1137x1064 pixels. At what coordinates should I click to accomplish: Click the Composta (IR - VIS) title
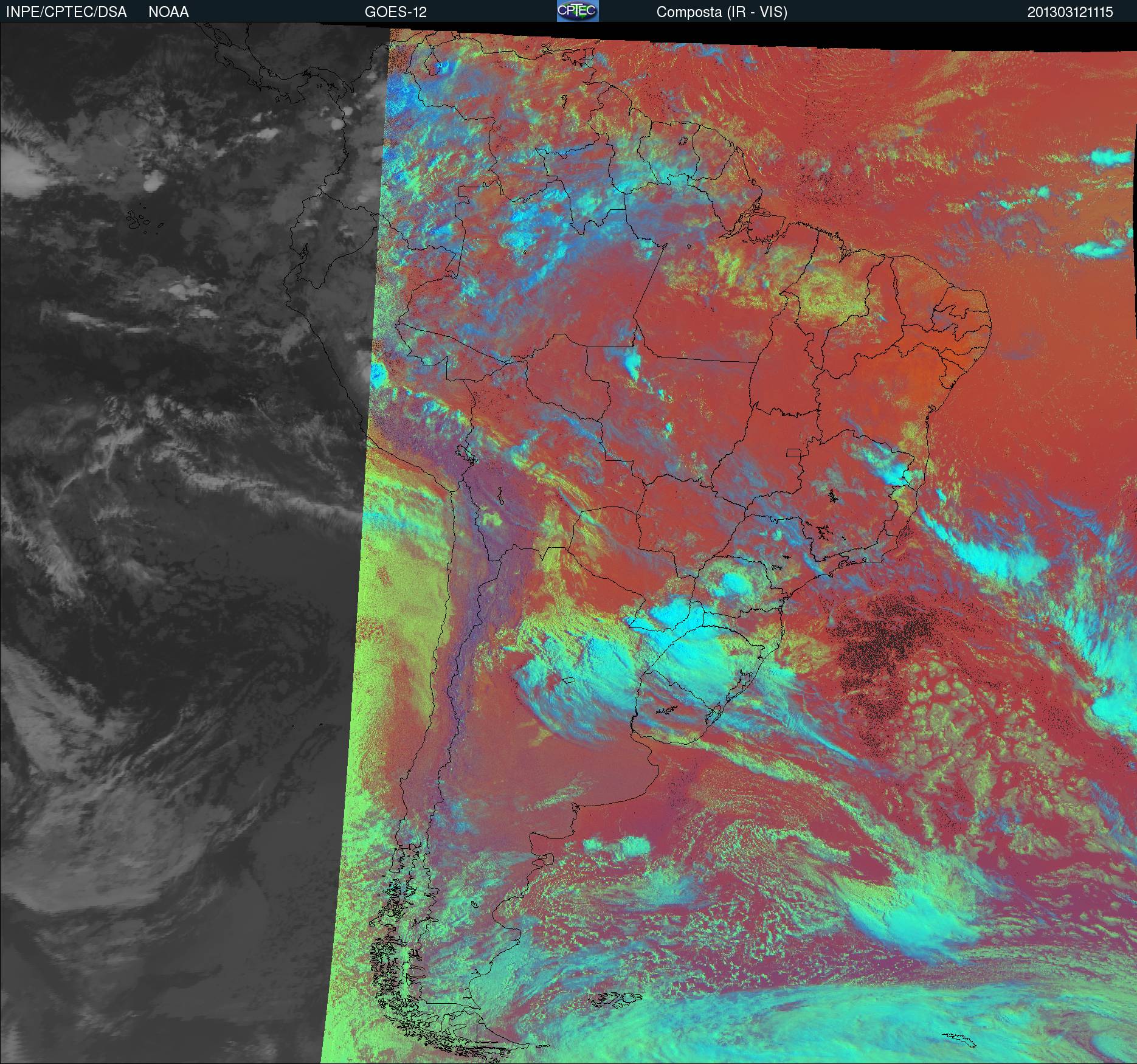click(722, 12)
